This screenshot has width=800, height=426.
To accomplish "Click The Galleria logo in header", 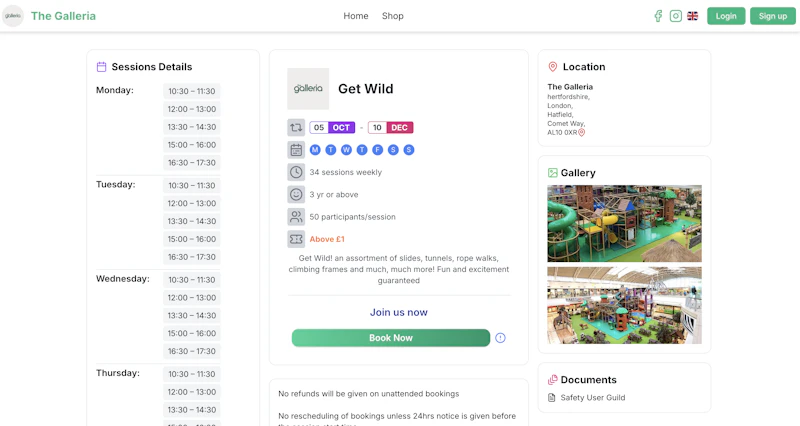I will click(x=13, y=16).
